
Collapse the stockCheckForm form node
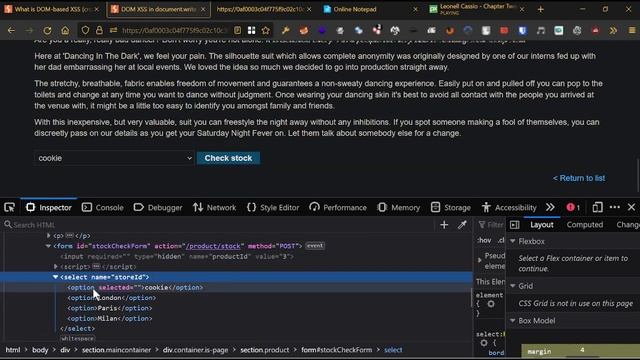pos(48,246)
